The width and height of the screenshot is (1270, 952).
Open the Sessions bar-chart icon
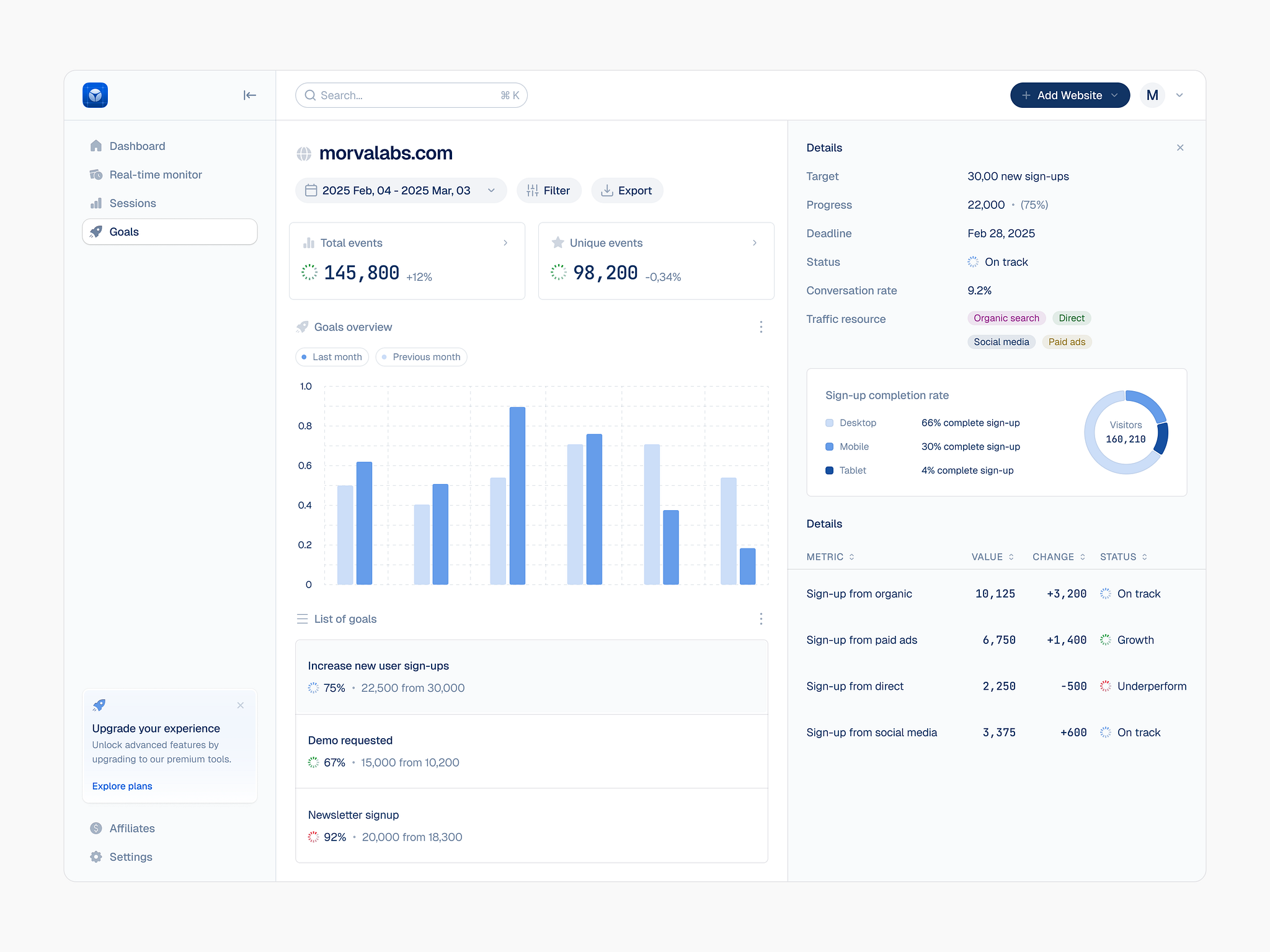(97, 203)
